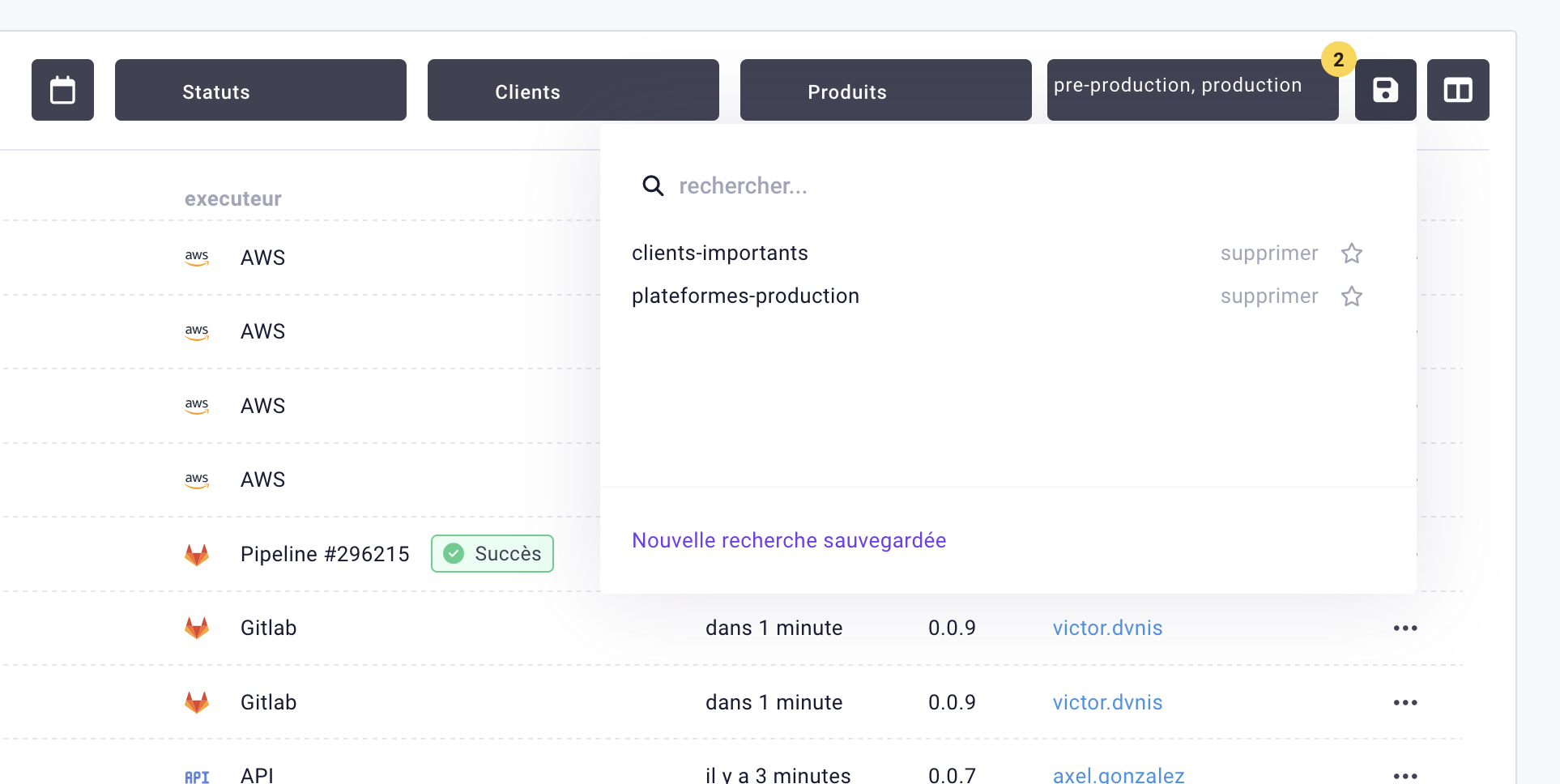This screenshot has width=1560, height=784.
Task: Click Nouvelle recherche sauvegardée link
Action: [x=789, y=540]
